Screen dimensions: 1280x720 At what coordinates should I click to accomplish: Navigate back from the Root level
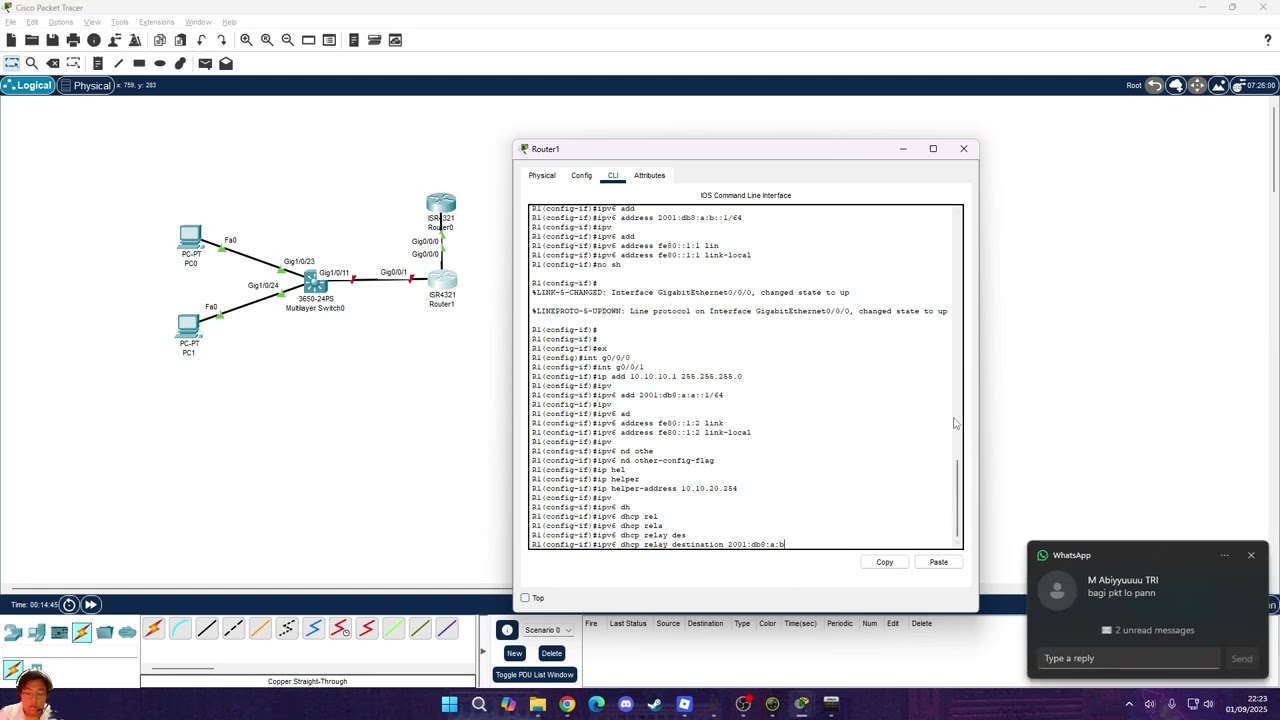pos(1155,85)
